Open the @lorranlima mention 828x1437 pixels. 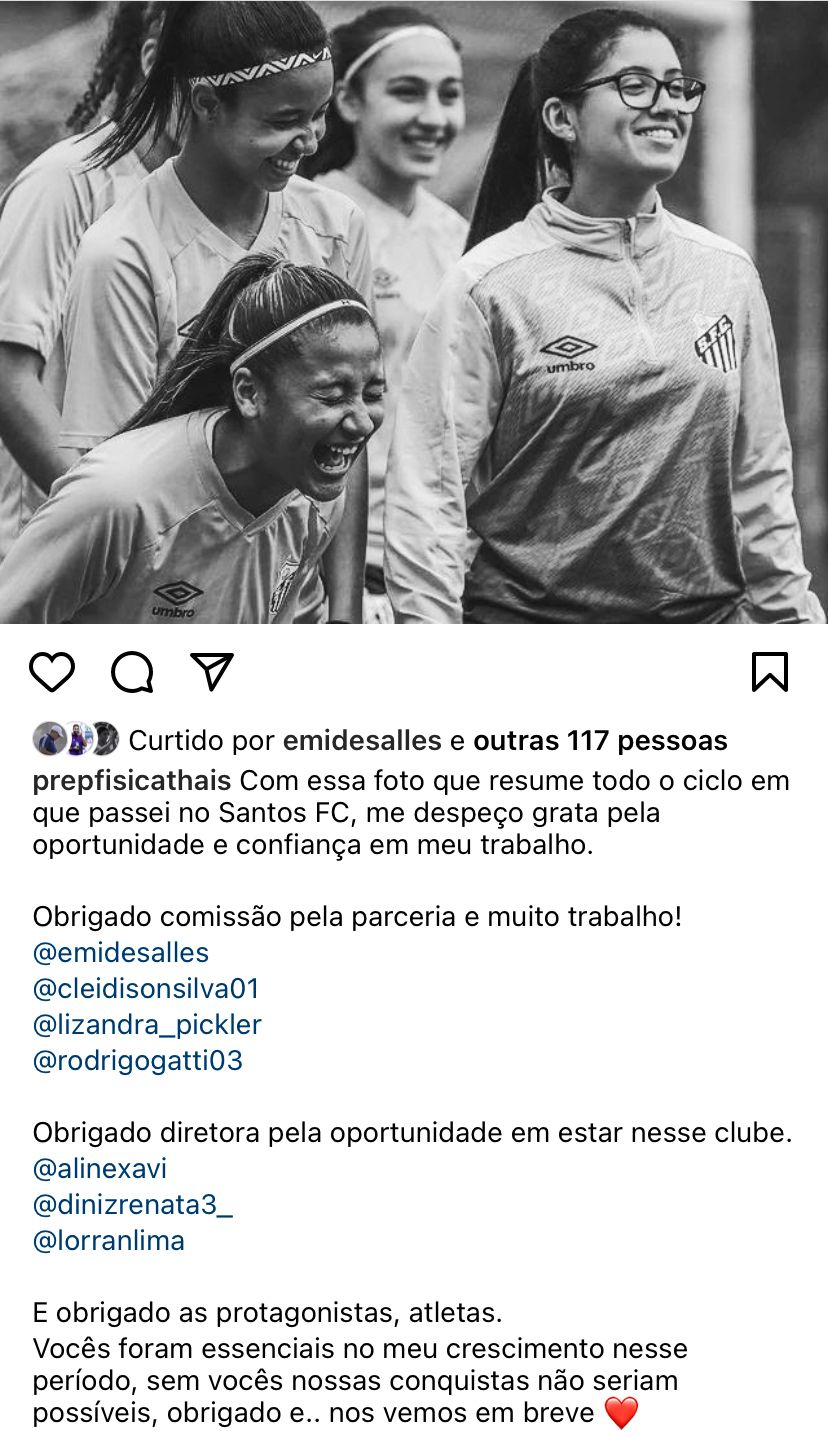coord(109,1241)
